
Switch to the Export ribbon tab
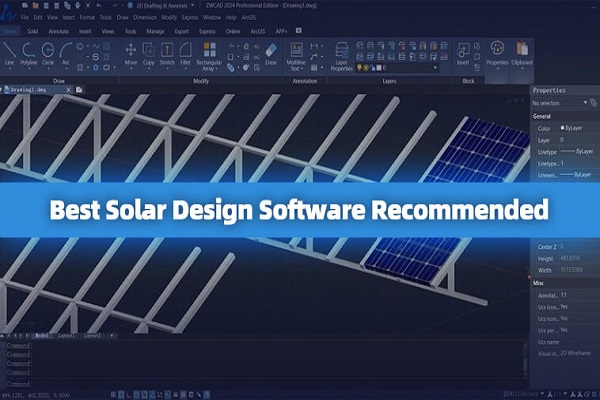coord(181,31)
